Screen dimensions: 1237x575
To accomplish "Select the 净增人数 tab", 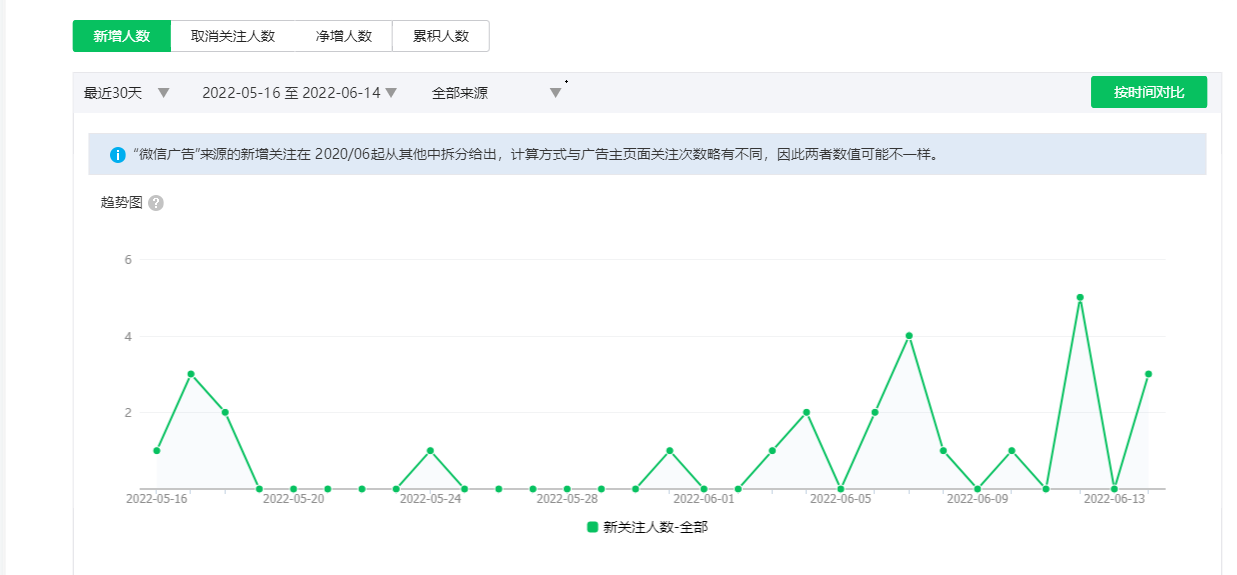I will click(343, 36).
